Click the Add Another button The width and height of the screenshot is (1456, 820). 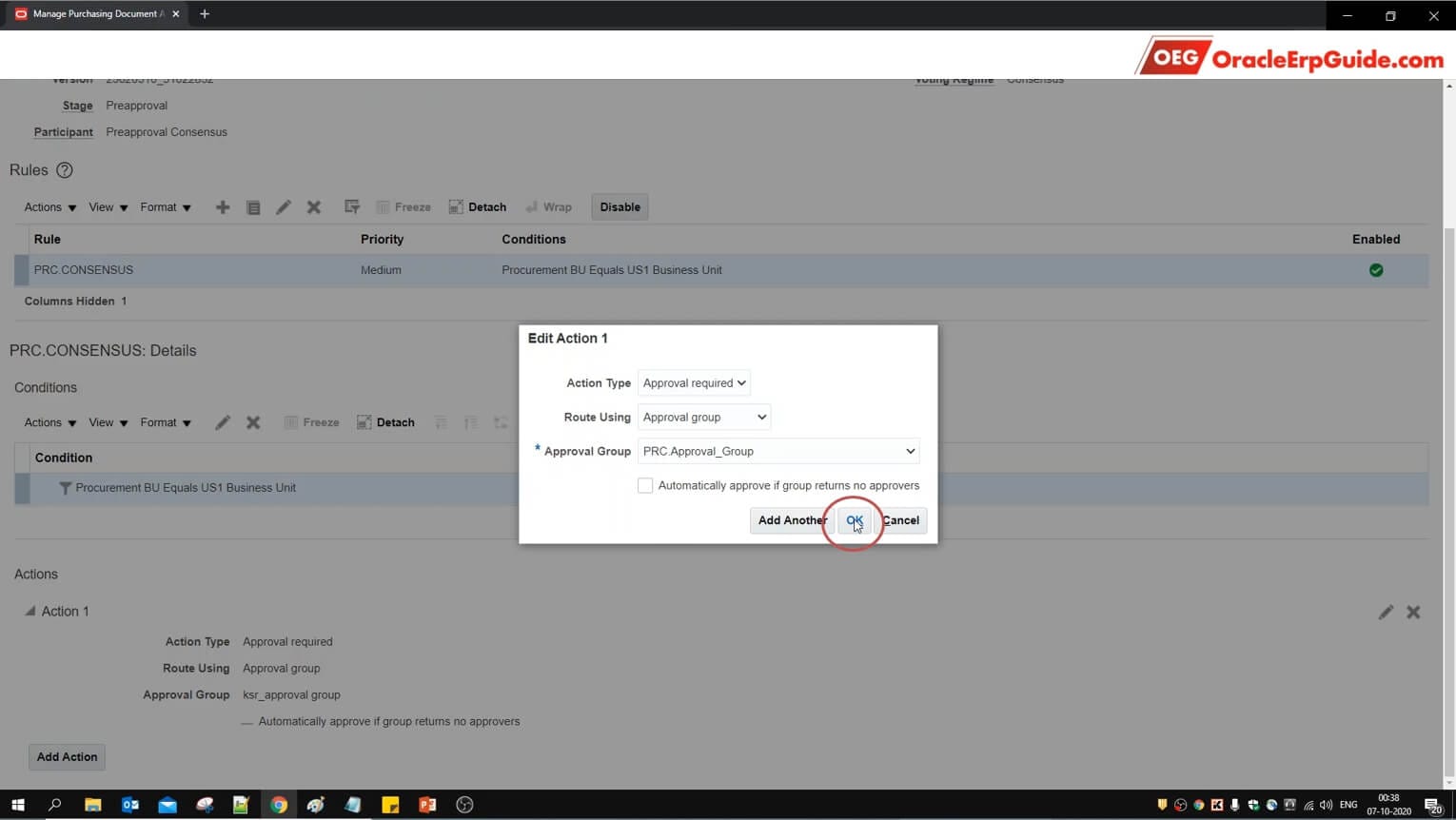point(792,520)
